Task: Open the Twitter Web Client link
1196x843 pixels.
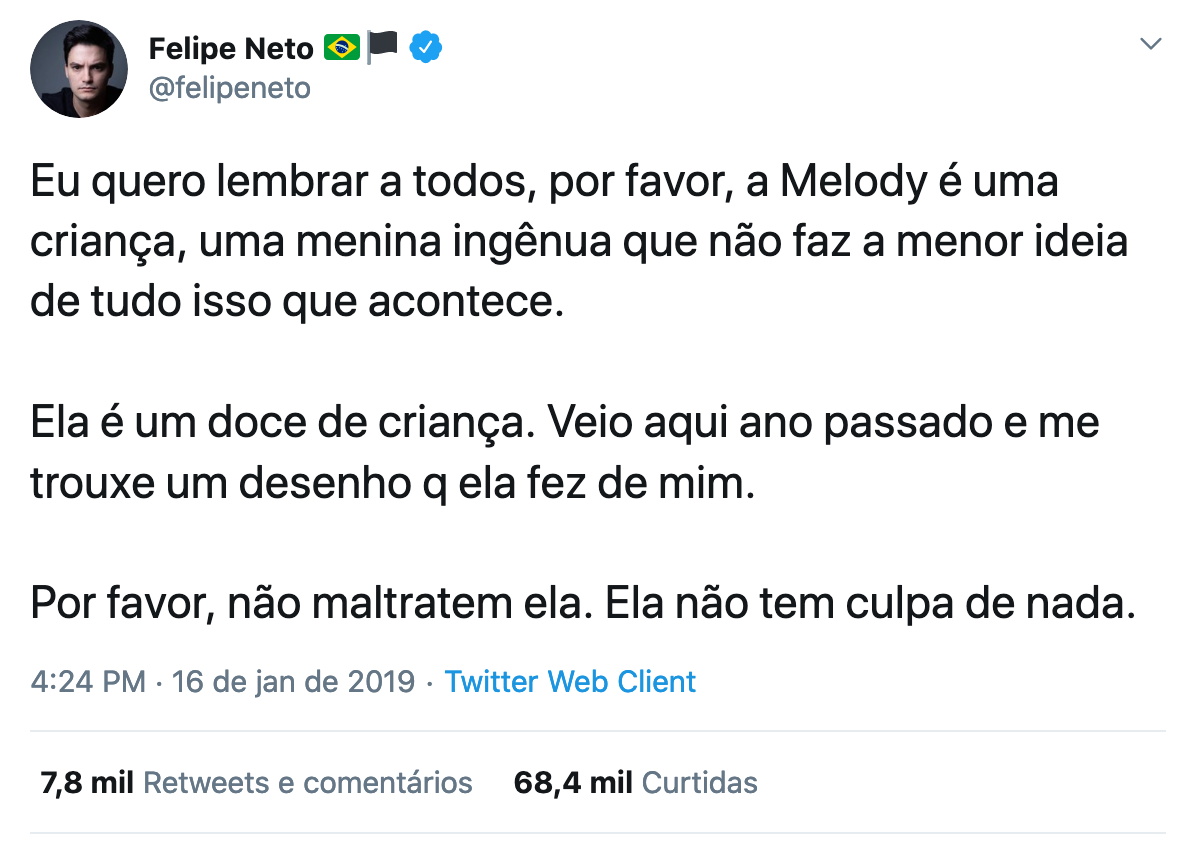Action: pos(570,682)
